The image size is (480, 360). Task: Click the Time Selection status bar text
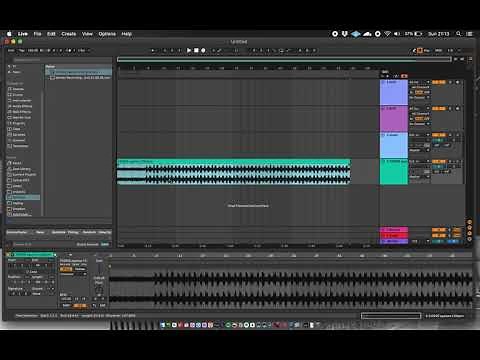tap(76, 316)
